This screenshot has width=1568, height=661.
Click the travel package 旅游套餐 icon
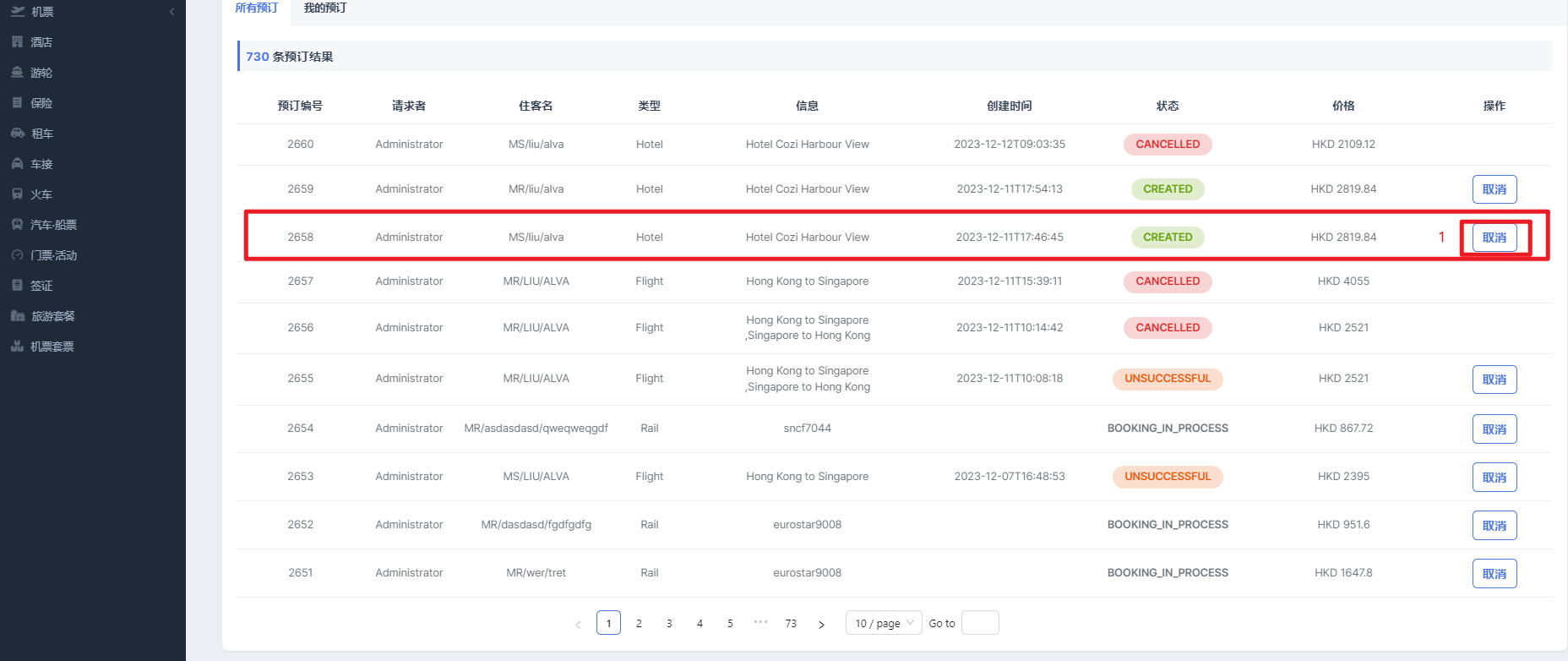tap(17, 316)
